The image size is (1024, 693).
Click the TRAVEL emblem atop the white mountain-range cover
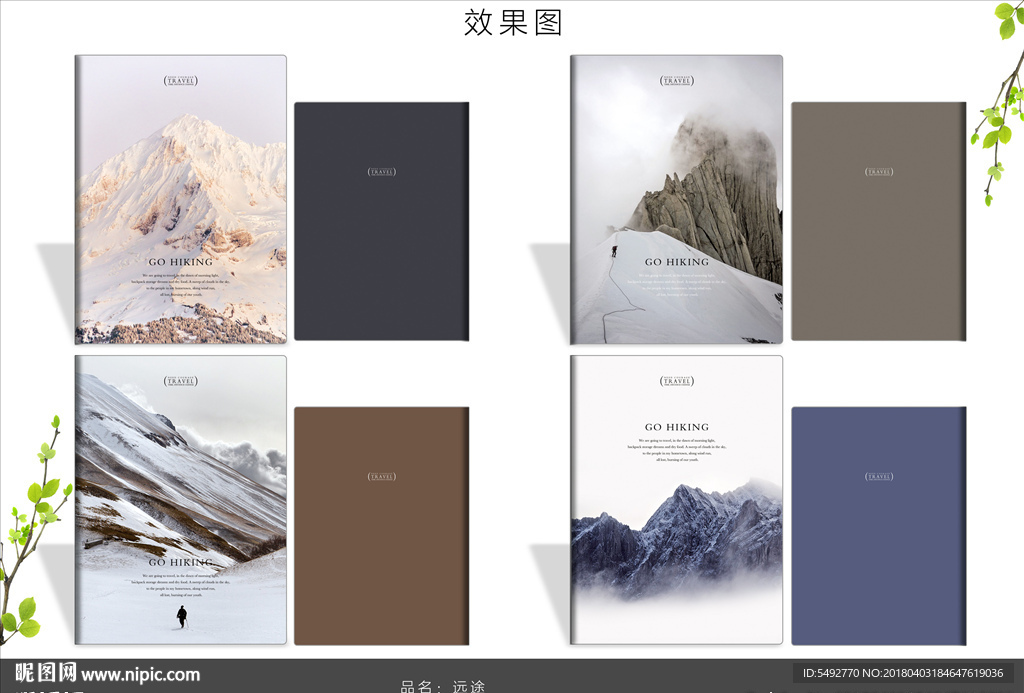tap(677, 381)
